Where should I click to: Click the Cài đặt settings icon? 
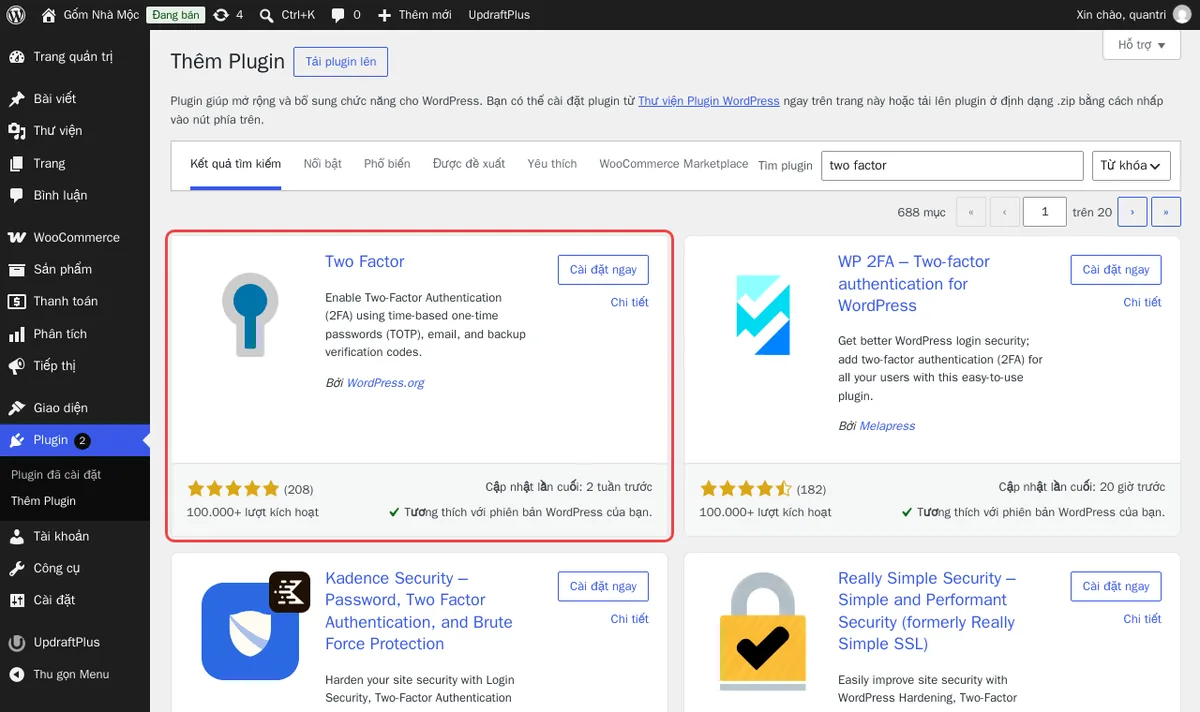tap(17, 600)
